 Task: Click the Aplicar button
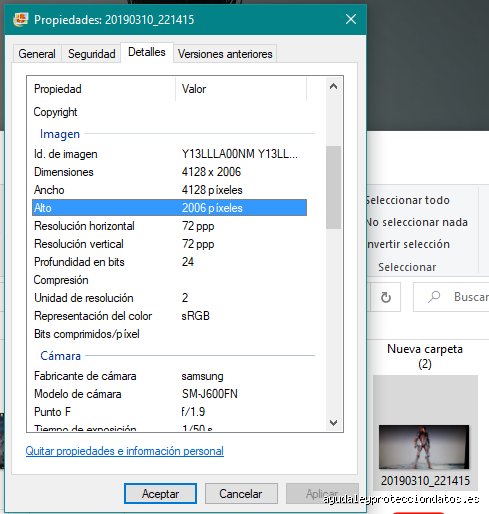pos(322,494)
